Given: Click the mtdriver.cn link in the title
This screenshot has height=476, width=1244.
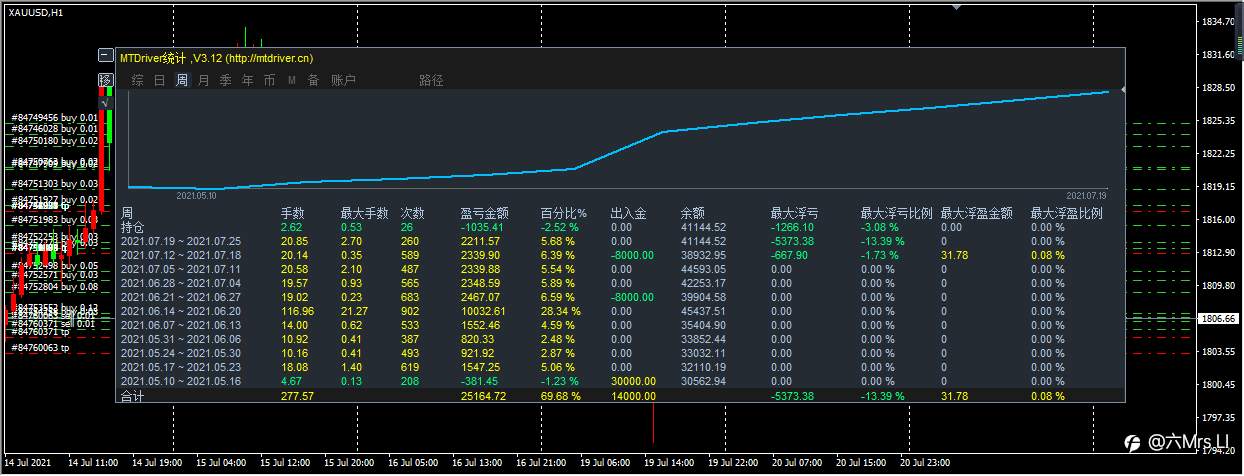Looking at the screenshot, I should click(269, 59).
